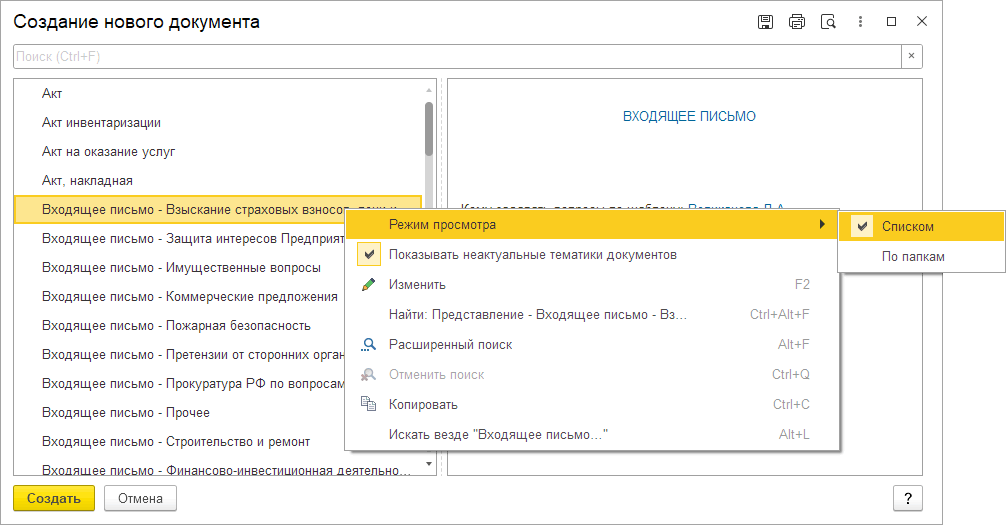
Task: Open the print preview magnifier icon
Action: [x=827, y=22]
